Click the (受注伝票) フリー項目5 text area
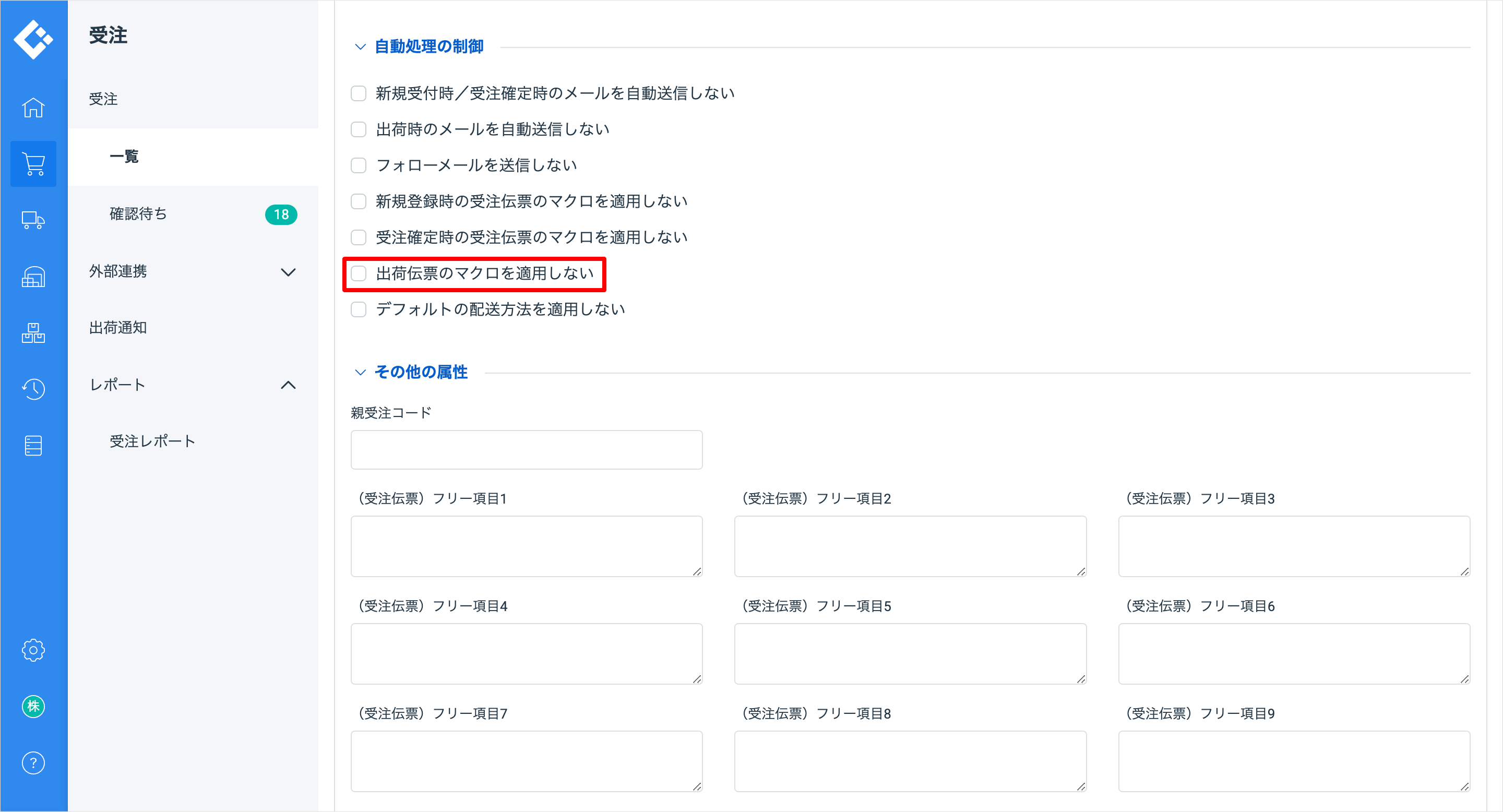Viewport: 1503px width, 812px height. coord(910,653)
